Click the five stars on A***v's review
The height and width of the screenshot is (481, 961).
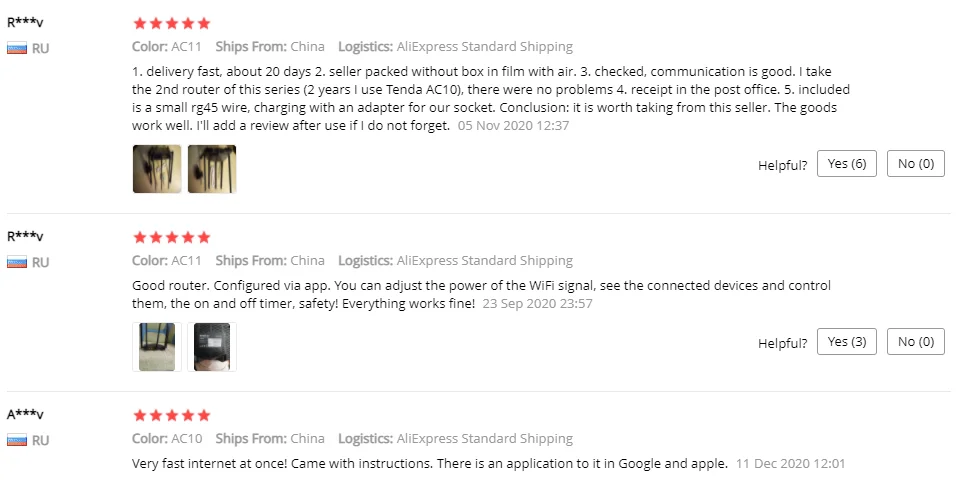click(x=171, y=415)
